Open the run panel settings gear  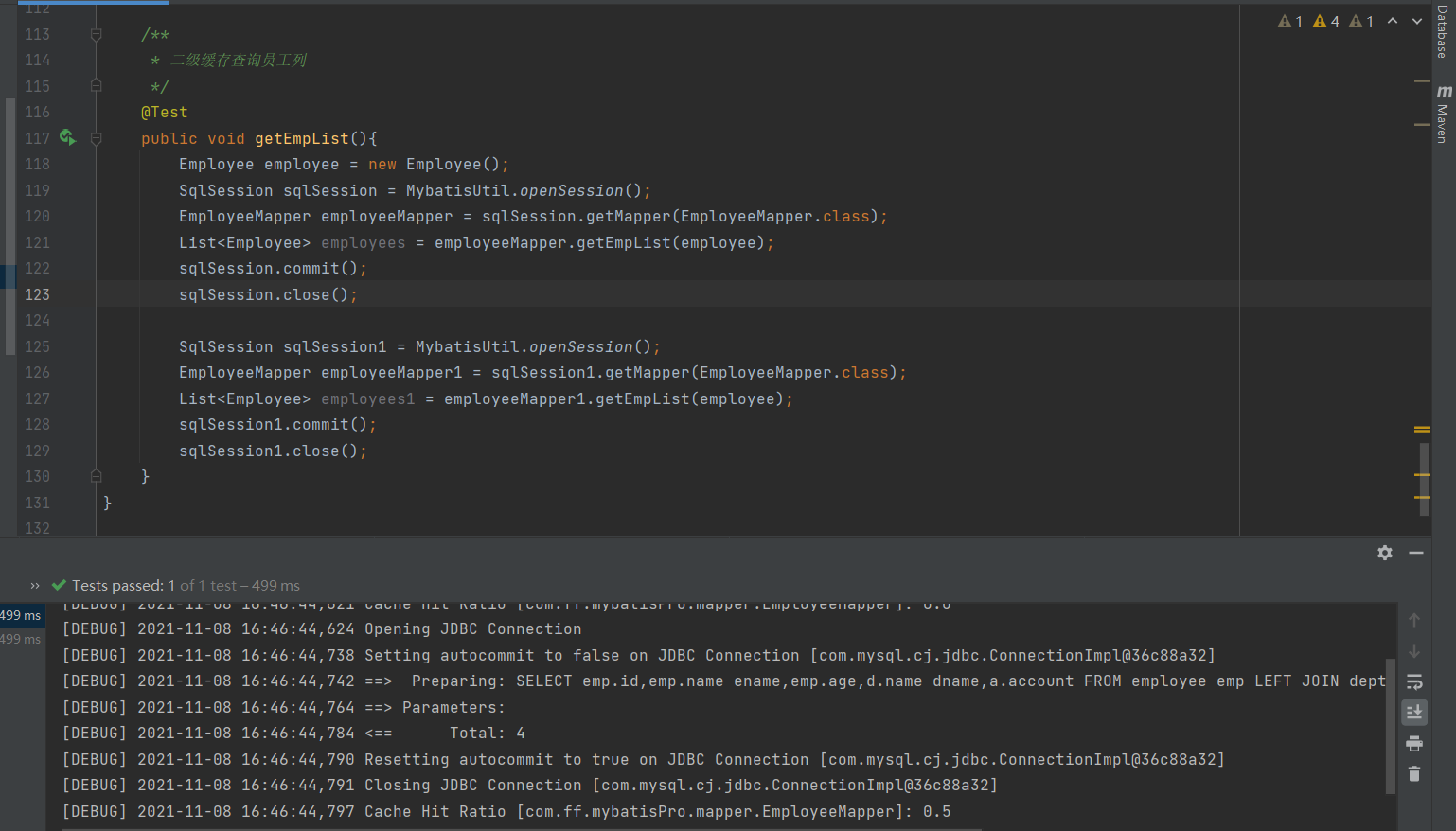[x=1385, y=553]
